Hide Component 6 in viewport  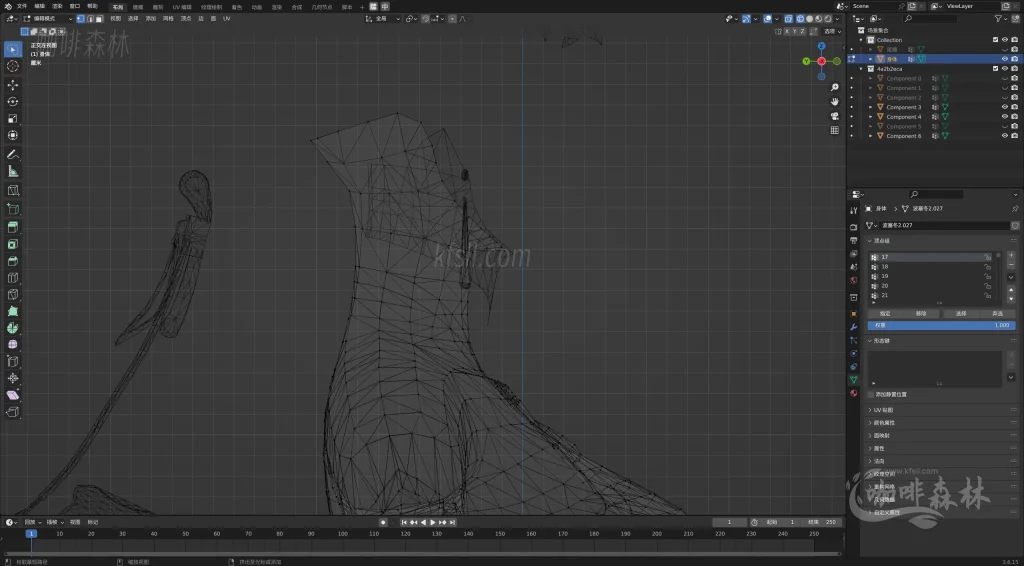(x=1005, y=136)
